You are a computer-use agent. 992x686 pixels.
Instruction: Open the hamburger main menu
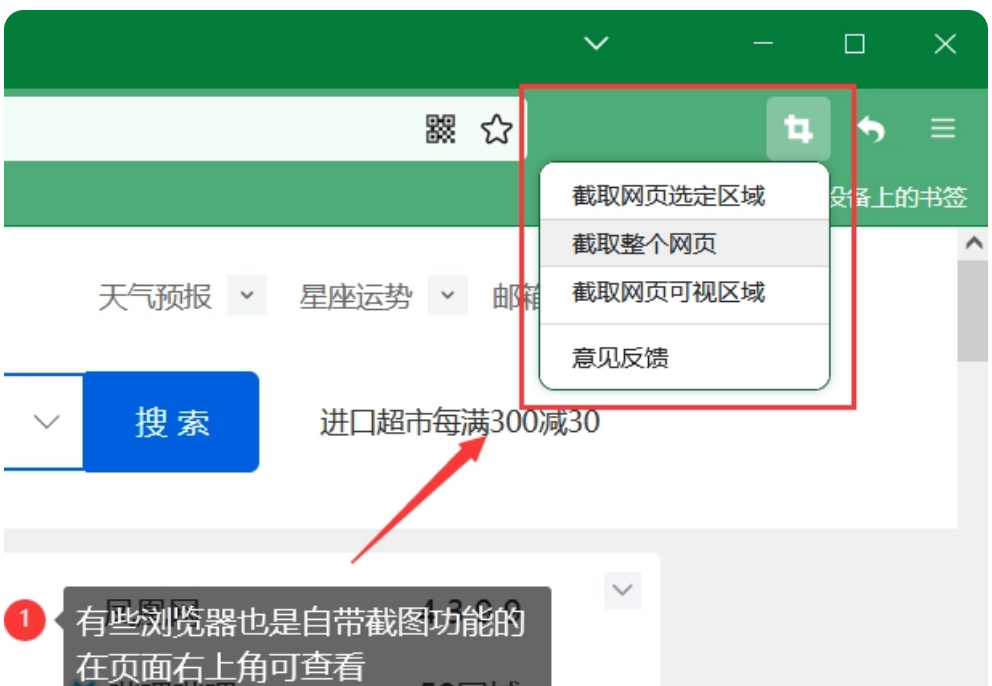tap(943, 129)
